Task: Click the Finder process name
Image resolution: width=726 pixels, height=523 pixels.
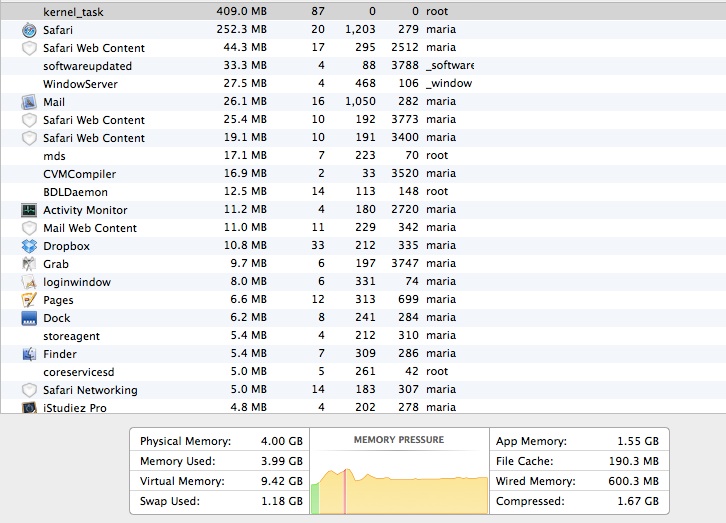Action: tap(60, 354)
